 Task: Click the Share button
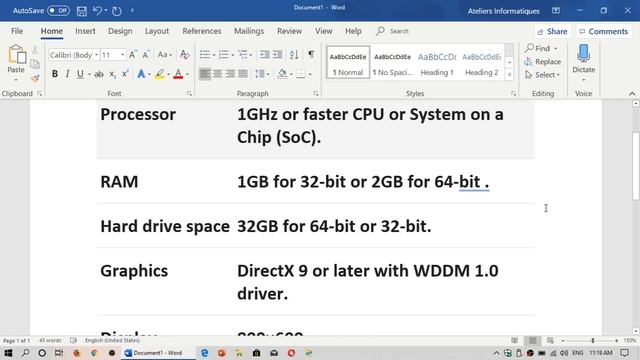[552, 31]
